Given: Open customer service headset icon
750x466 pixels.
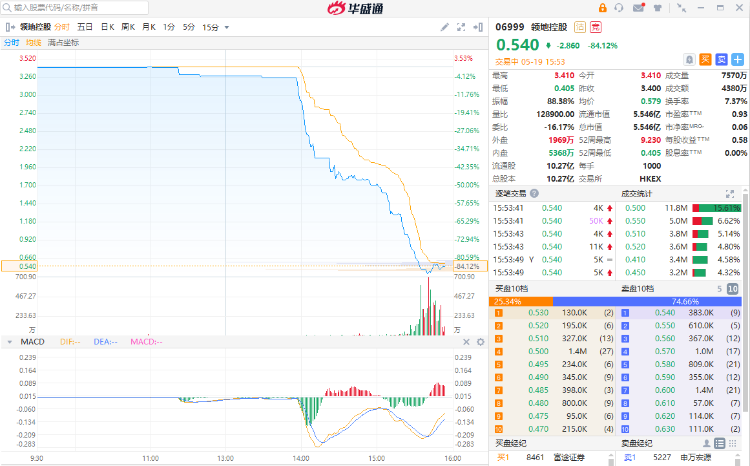Looking at the screenshot, I should [x=619, y=8].
